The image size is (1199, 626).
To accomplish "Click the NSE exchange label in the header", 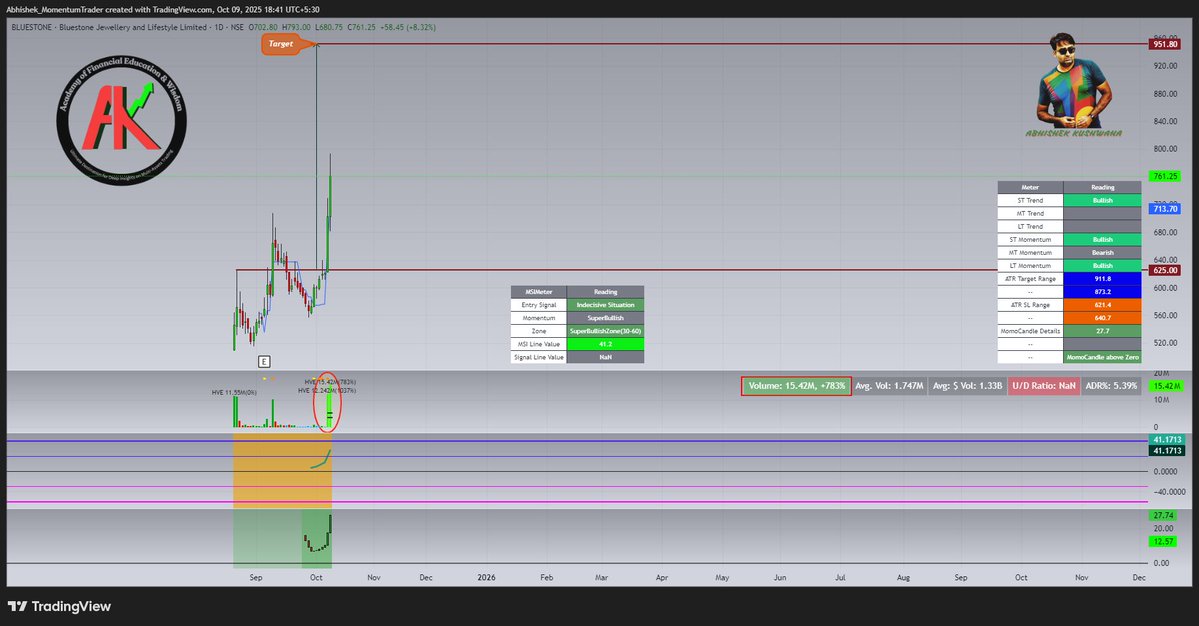I will click(x=238, y=28).
